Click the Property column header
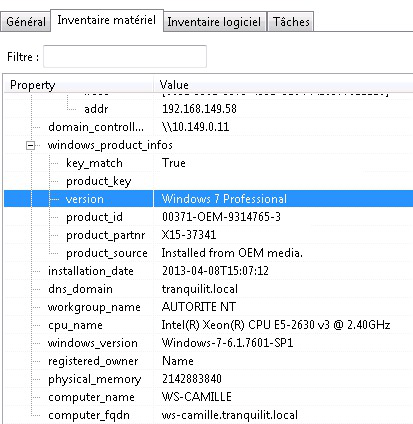Image resolution: width=413 pixels, height=424 pixels. [x=79, y=85]
